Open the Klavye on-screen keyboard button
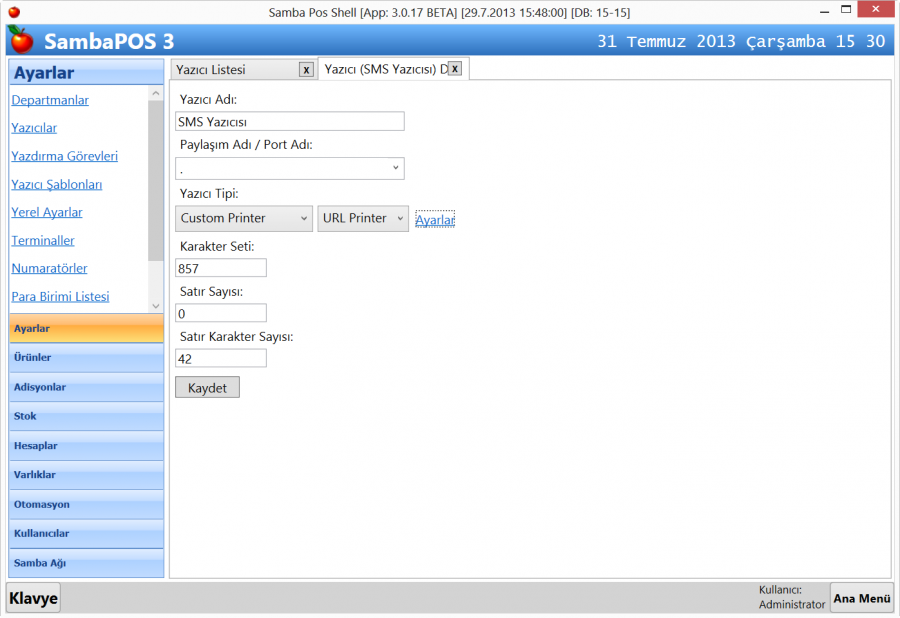Viewport: 900px width, 618px height. click(33, 599)
